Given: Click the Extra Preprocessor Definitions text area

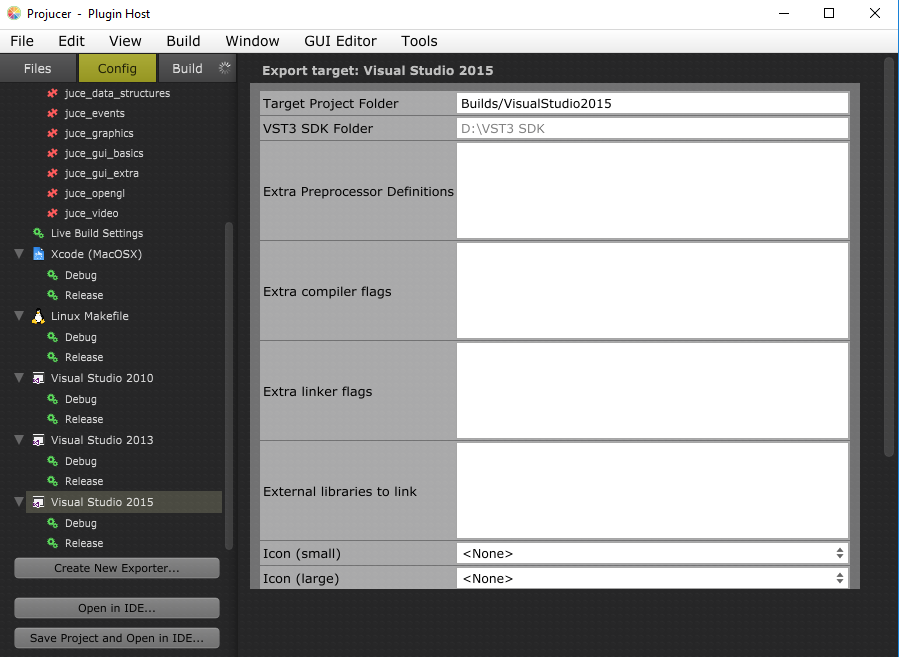Looking at the screenshot, I should pos(652,191).
